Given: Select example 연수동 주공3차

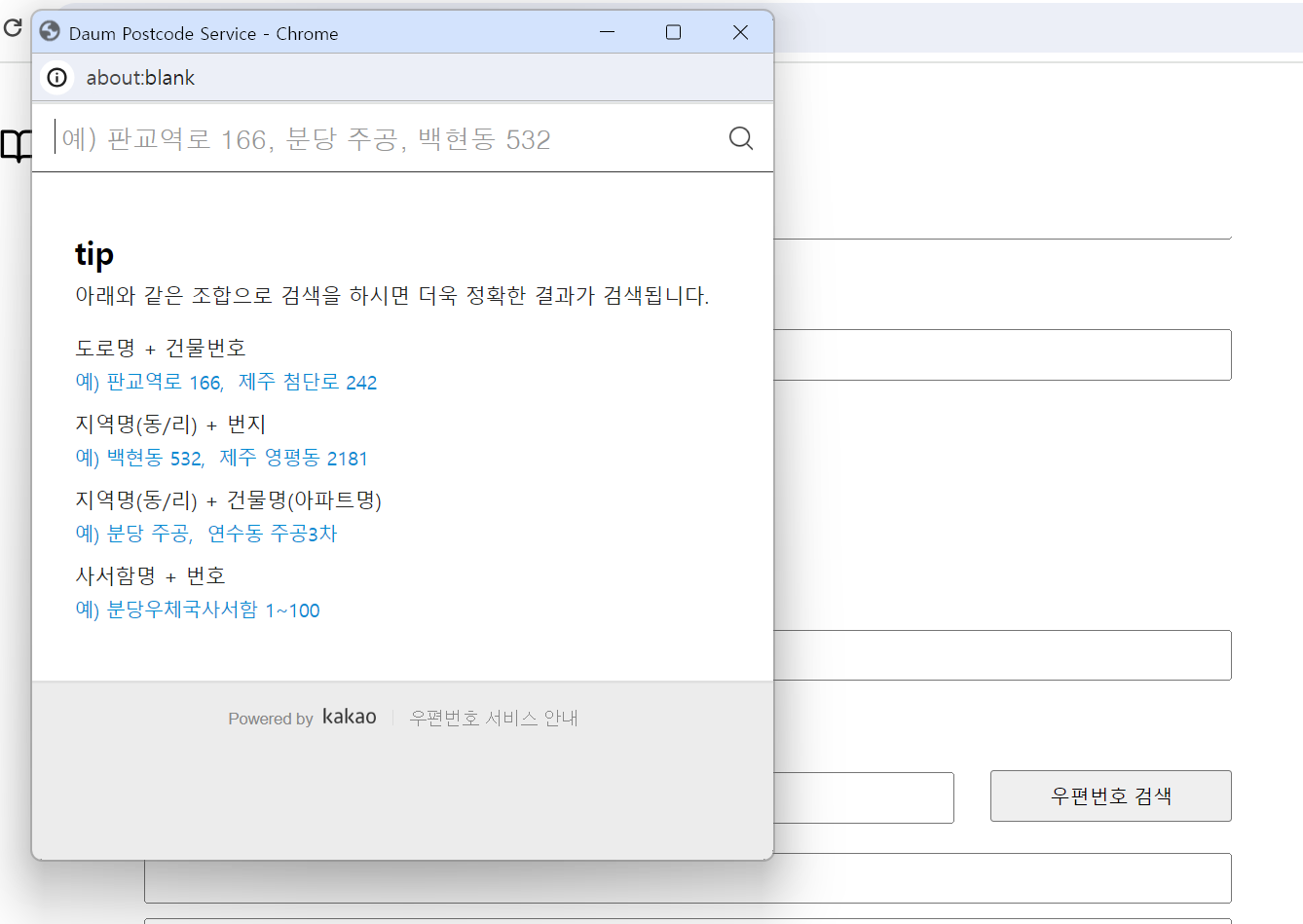Looking at the screenshot, I should (272, 534).
